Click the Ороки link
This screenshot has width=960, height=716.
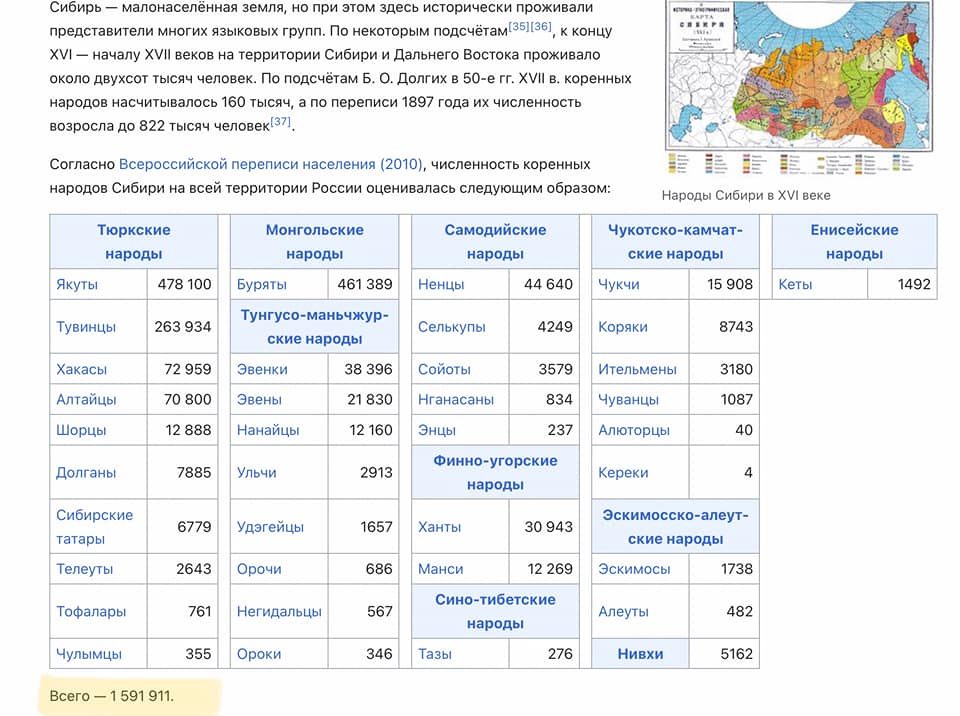tap(259, 654)
